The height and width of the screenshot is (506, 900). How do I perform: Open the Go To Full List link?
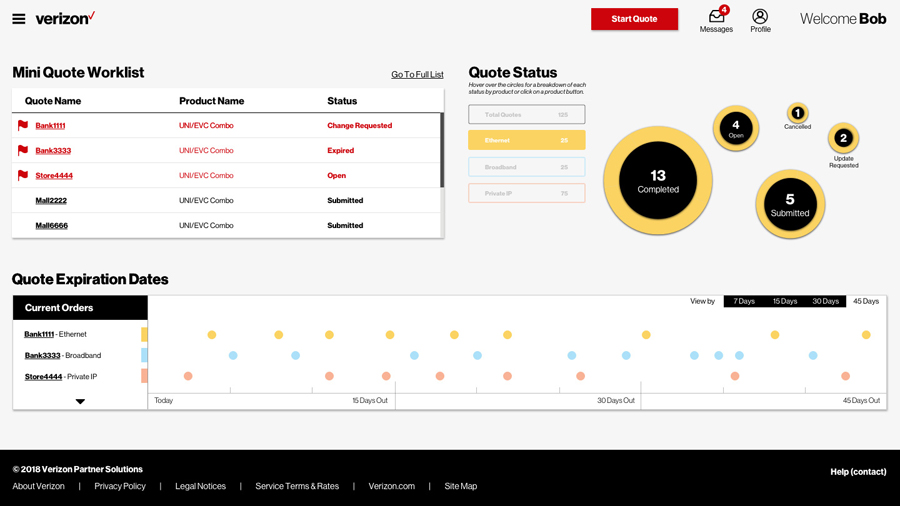417,75
